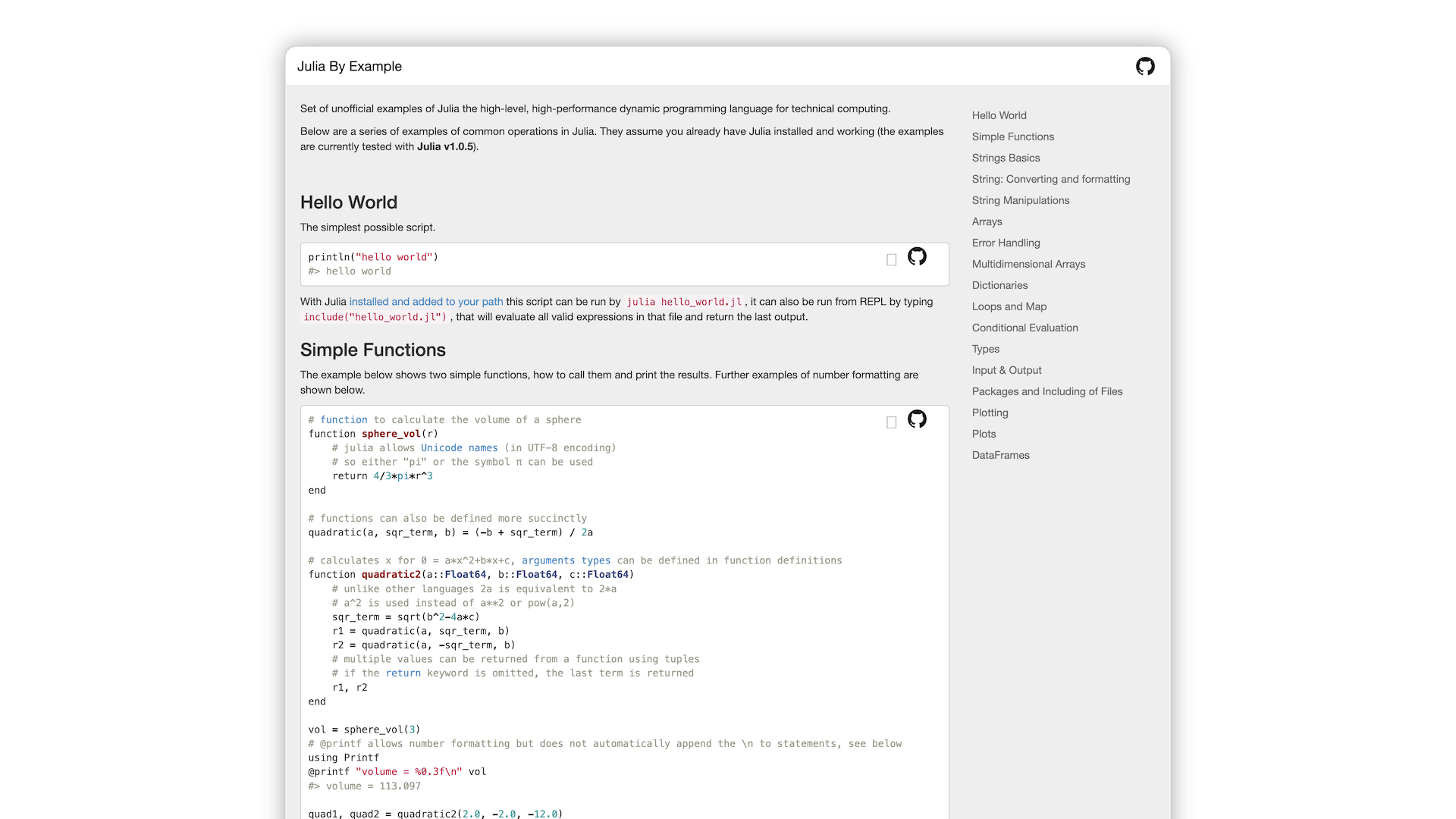Image resolution: width=1456 pixels, height=819 pixels.
Task: Click 'return 4/3*pi*r^3' code line
Action: [x=382, y=476]
